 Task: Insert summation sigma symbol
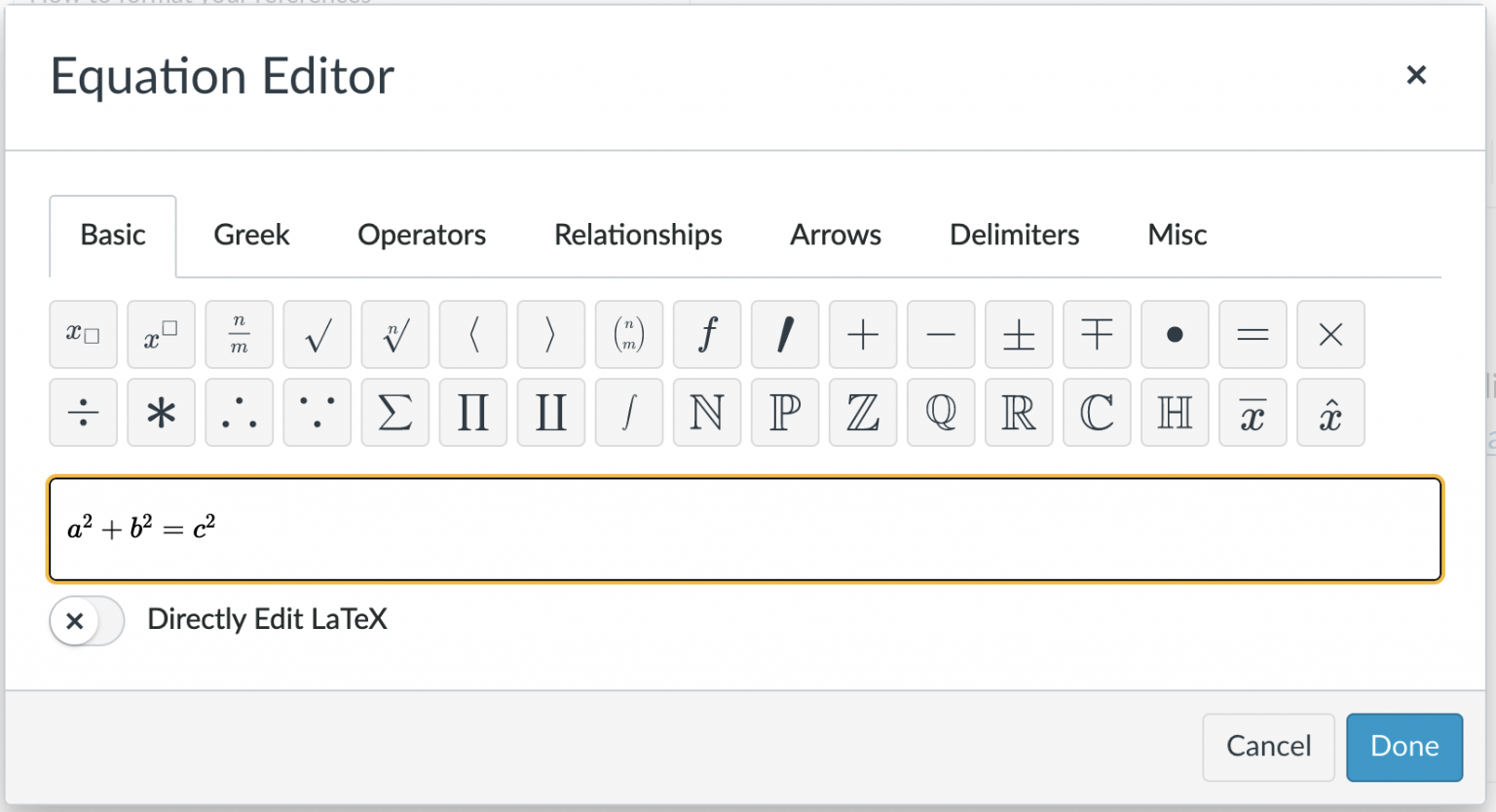click(395, 413)
